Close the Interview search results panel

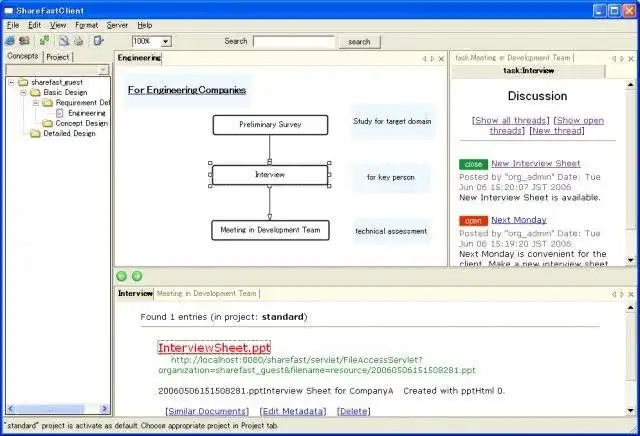[x=631, y=294]
